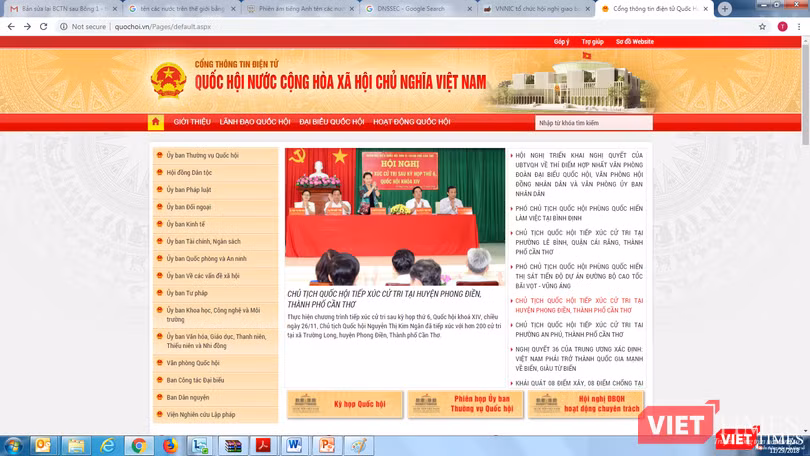This screenshot has width=810, height=456.
Task: Click the Góp ý link
Action: coord(561,42)
